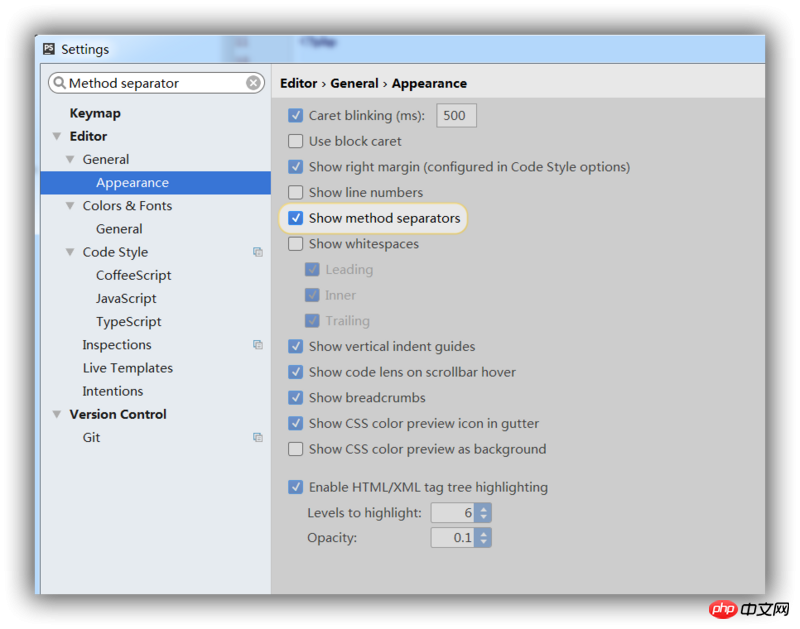Disable Show breadcrumbs
This screenshot has width=800, height=629.
pos(295,397)
